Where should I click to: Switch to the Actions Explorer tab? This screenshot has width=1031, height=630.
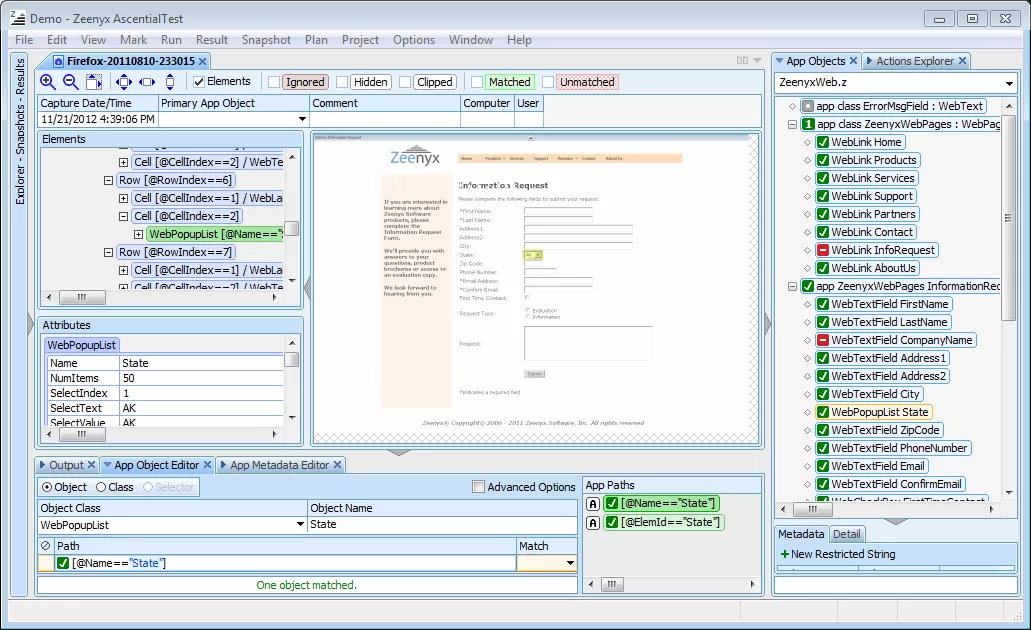click(x=915, y=61)
